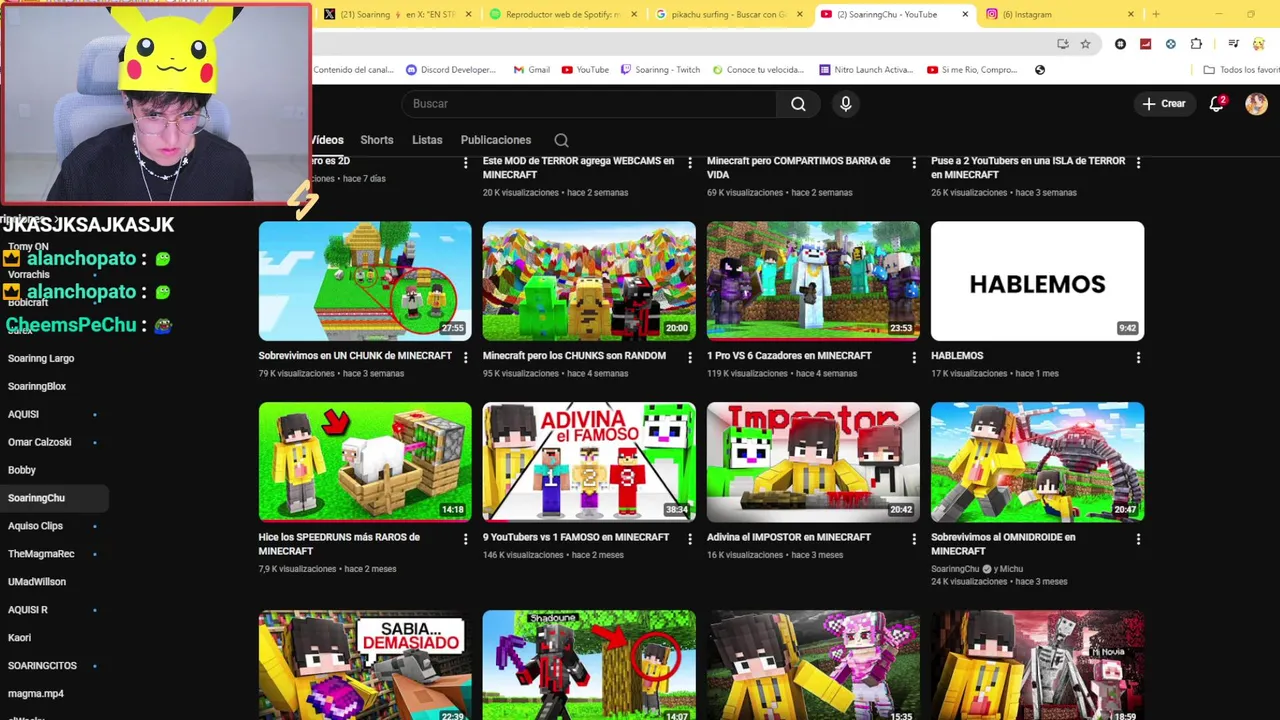This screenshot has width=1280, height=720.
Task: Open options for 'Puse a 2 YouTubers' video
Action: (1138, 162)
